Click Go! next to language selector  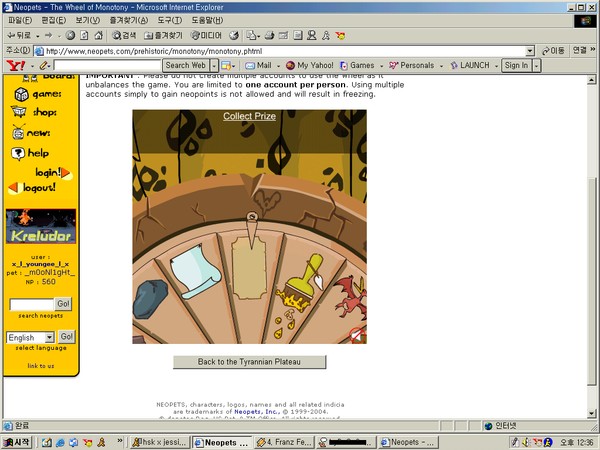tap(67, 337)
